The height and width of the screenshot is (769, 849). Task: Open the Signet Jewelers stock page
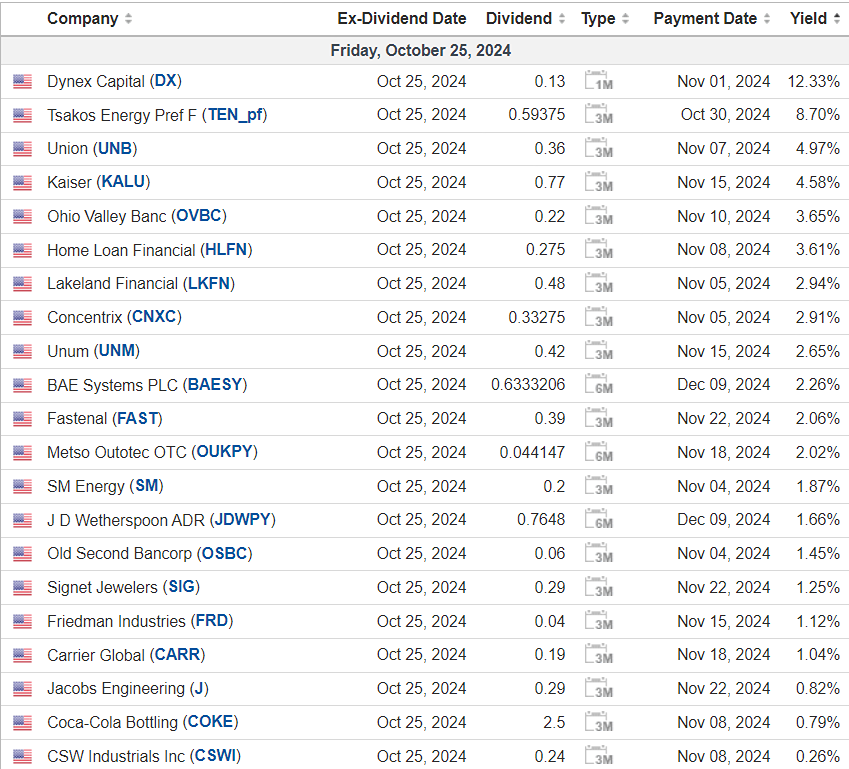pyautogui.click(x=121, y=588)
